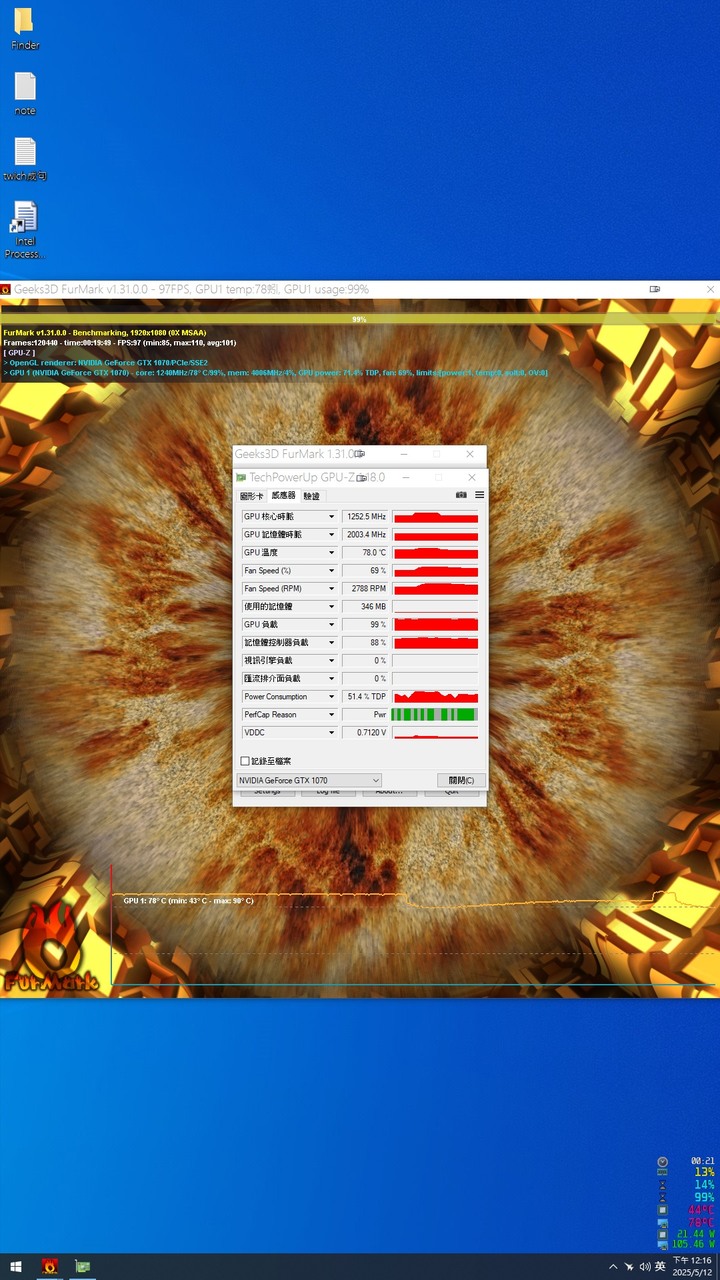
Task: Take a GPU-Z screenshot with camera icon
Action: click(x=461, y=495)
